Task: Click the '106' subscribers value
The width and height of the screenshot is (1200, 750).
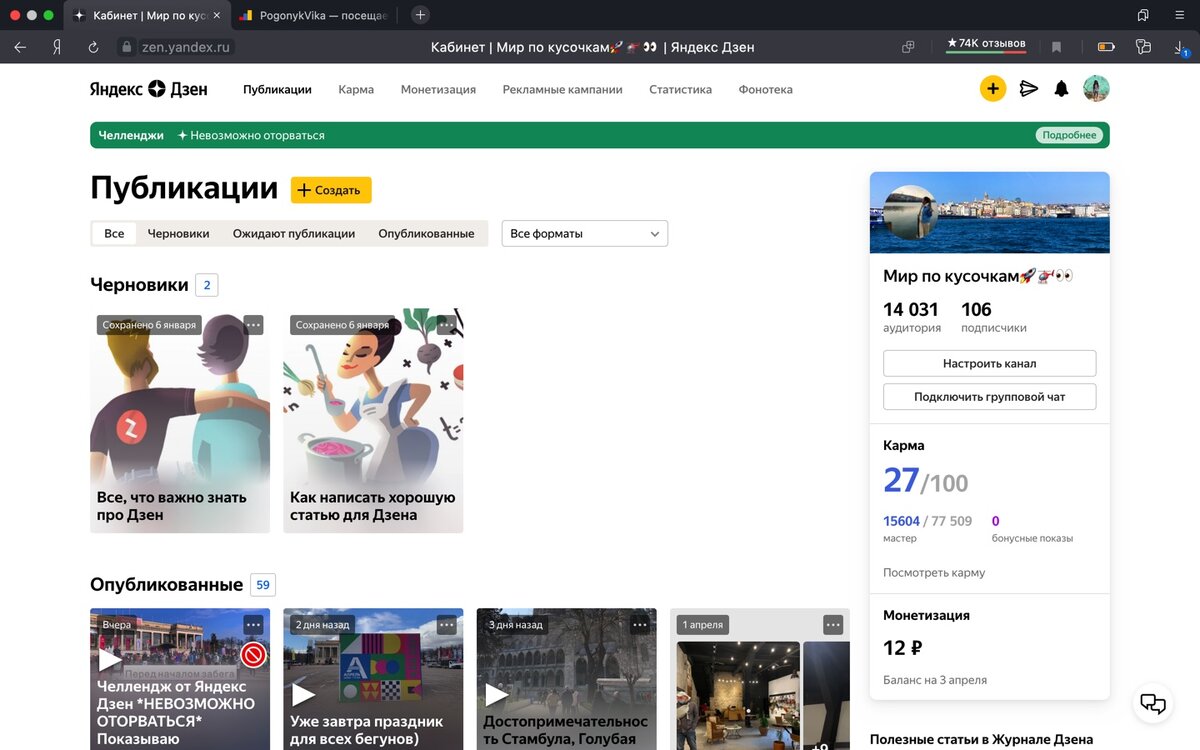Action: pos(976,309)
